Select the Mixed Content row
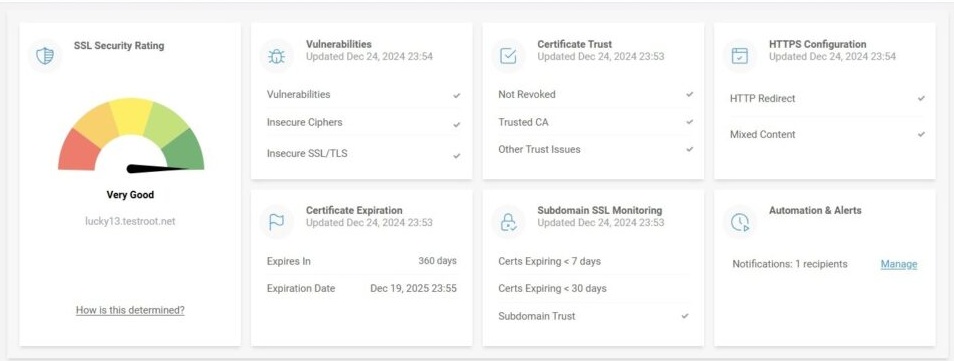 pyautogui.click(x=827, y=135)
